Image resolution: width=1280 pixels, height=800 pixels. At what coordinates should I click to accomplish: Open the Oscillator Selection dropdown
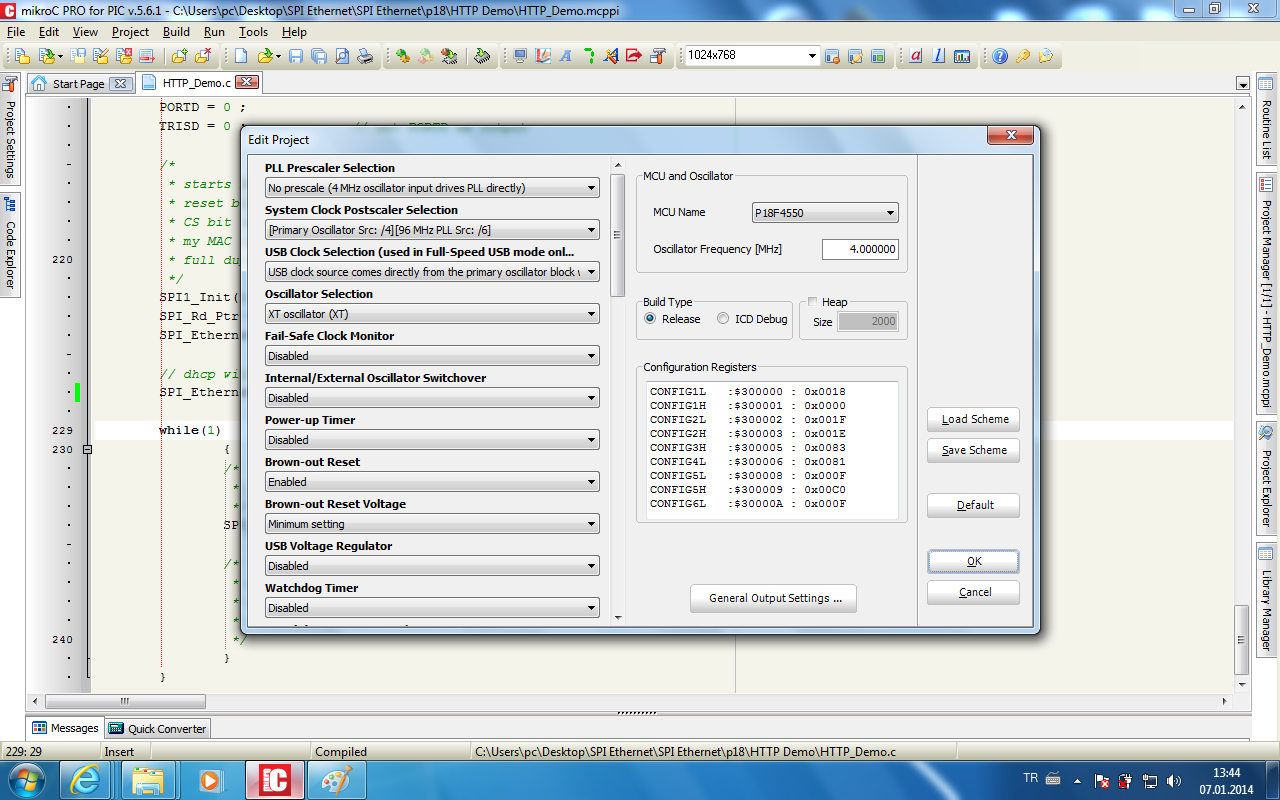coord(432,314)
